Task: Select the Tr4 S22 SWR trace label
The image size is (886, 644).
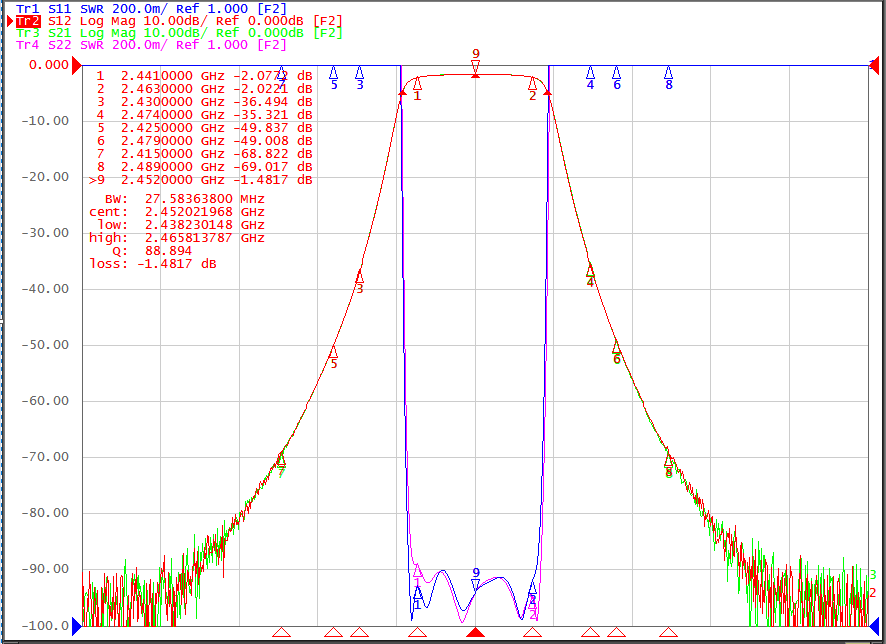Action: pyautogui.click(x=151, y=45)
